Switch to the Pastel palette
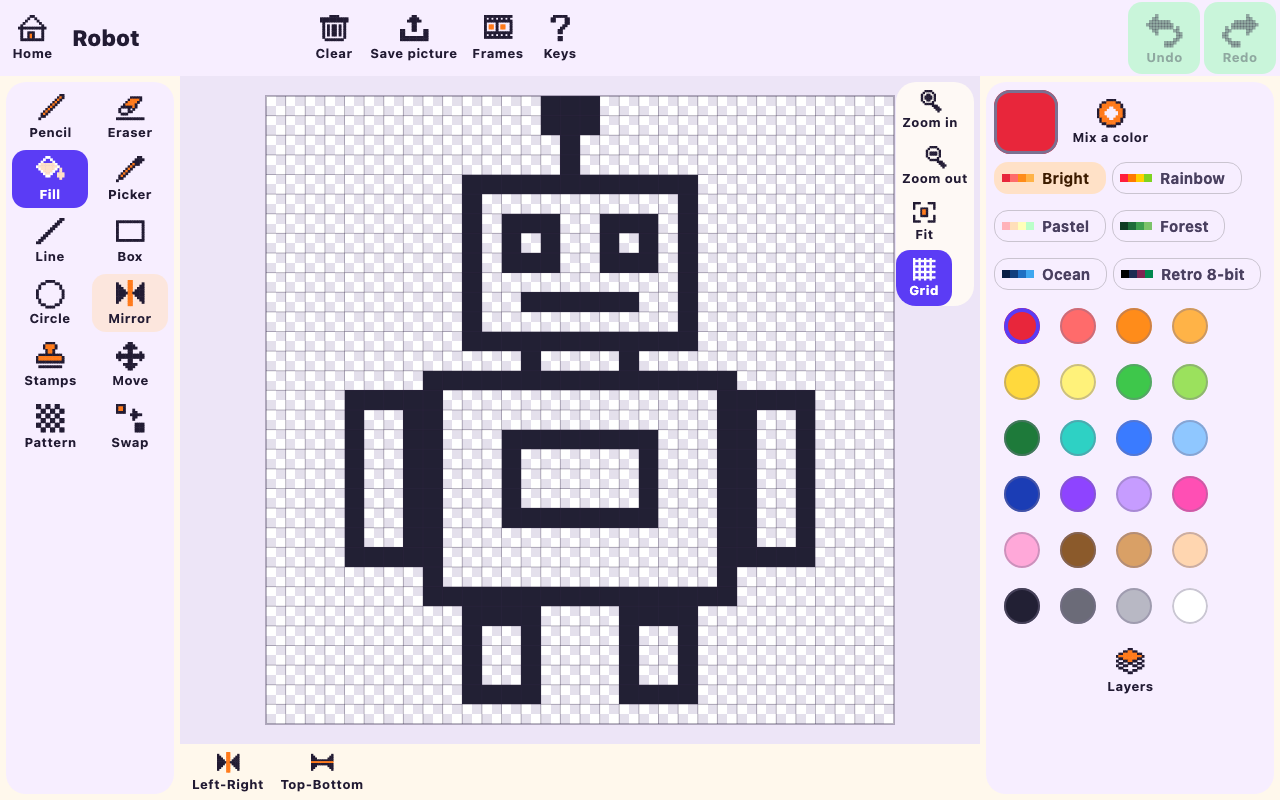Screen dimensions: 1280x800 (1050, 226)
